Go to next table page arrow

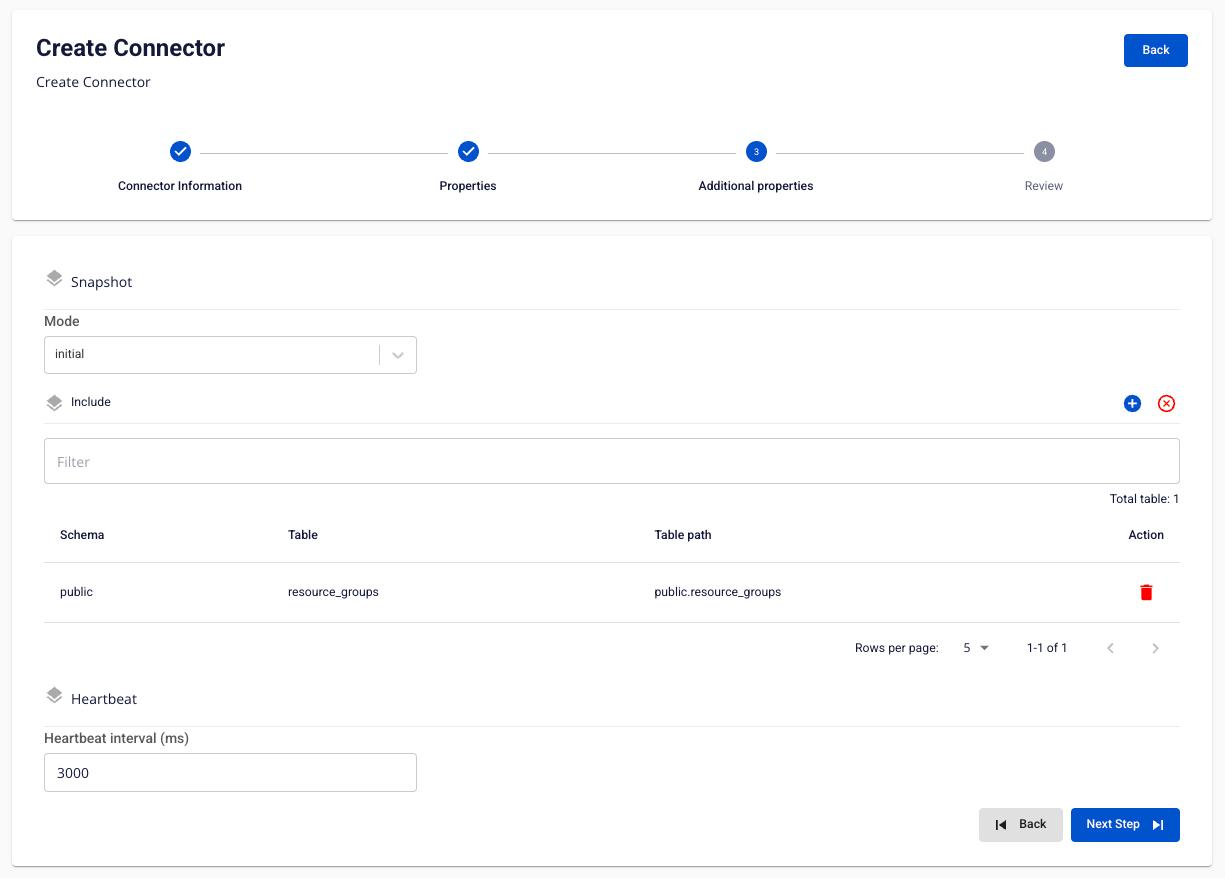[x=1155, y=648]
